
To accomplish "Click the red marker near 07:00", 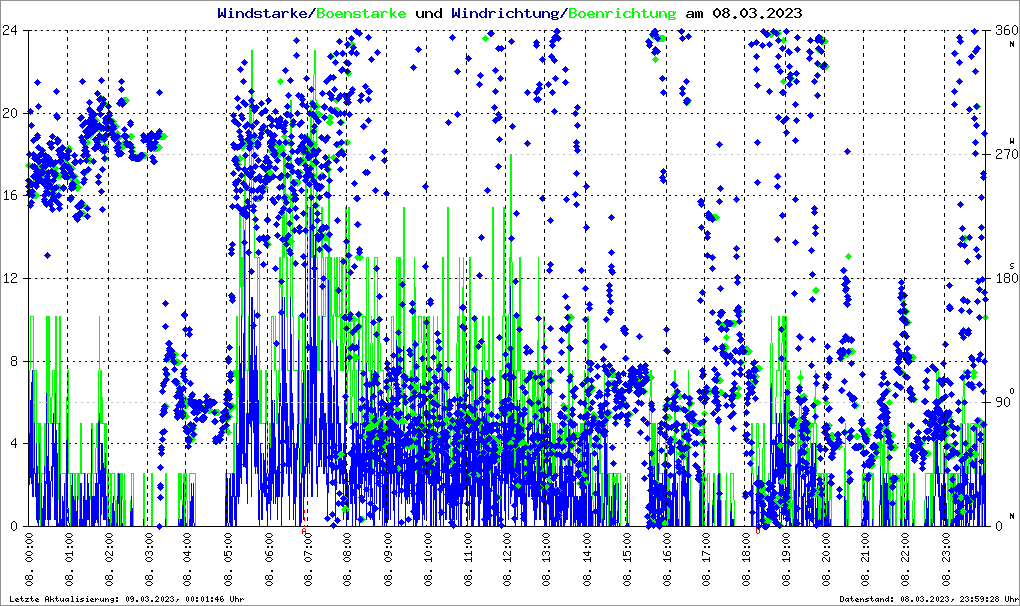I will 305,531.
